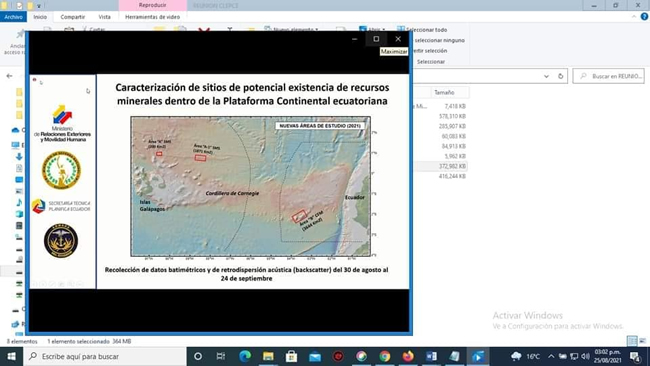The height and width of the screenshot is (366, 650).
Task: Open Cortana from the taskbar
Action: [x=198, y=356]
